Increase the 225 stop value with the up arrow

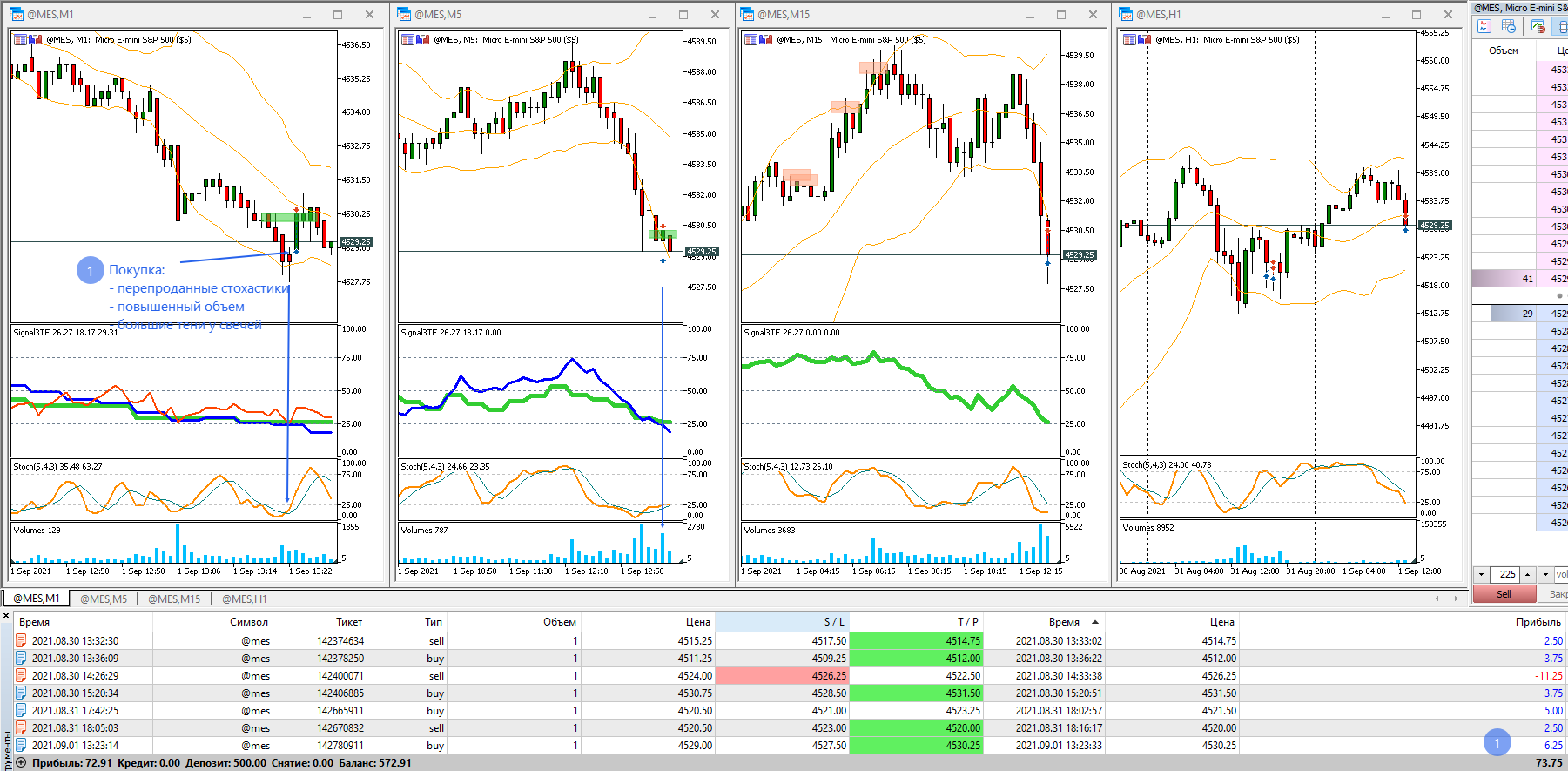(1527, 574)
